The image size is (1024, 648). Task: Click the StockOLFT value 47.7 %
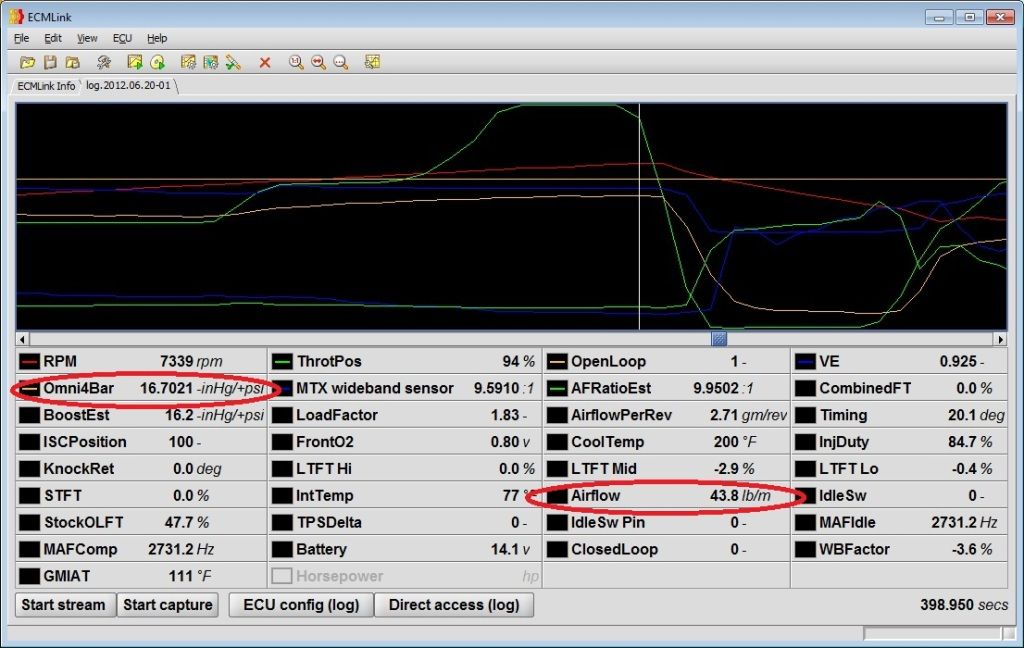pyautogui.click(x=187, y=523)
